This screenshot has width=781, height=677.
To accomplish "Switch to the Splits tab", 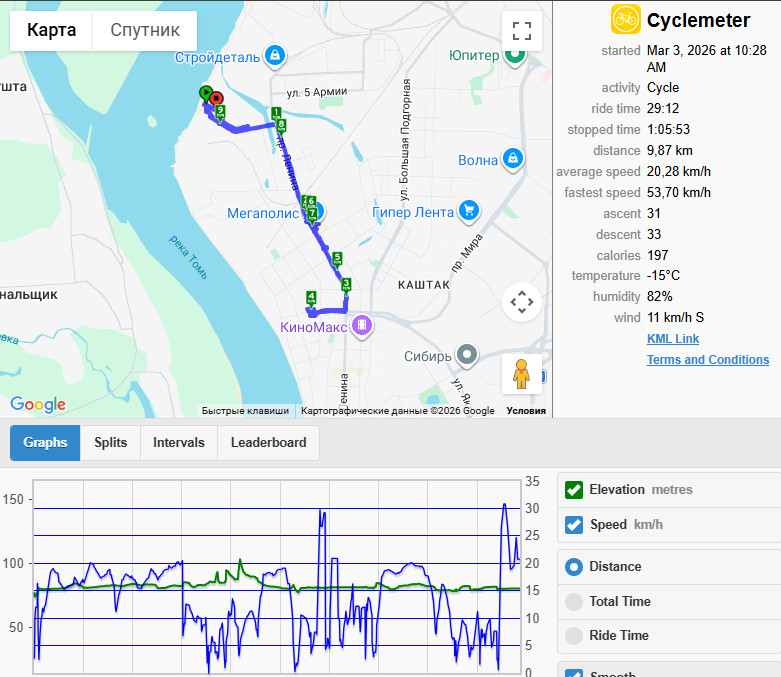I will click(x=111, y=442).
